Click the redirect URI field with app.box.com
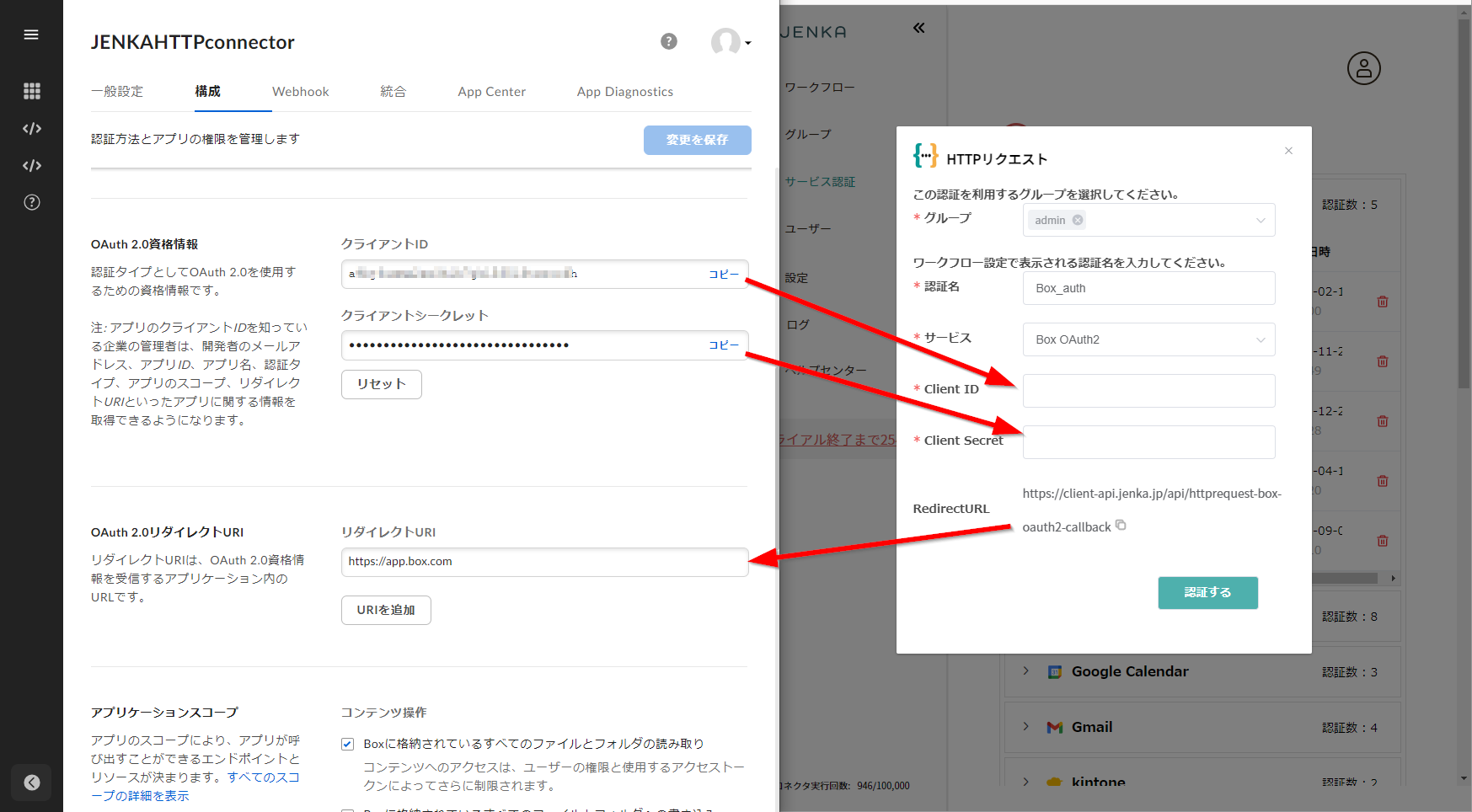This screenshot has height=812, width=1472. point(544,562)
